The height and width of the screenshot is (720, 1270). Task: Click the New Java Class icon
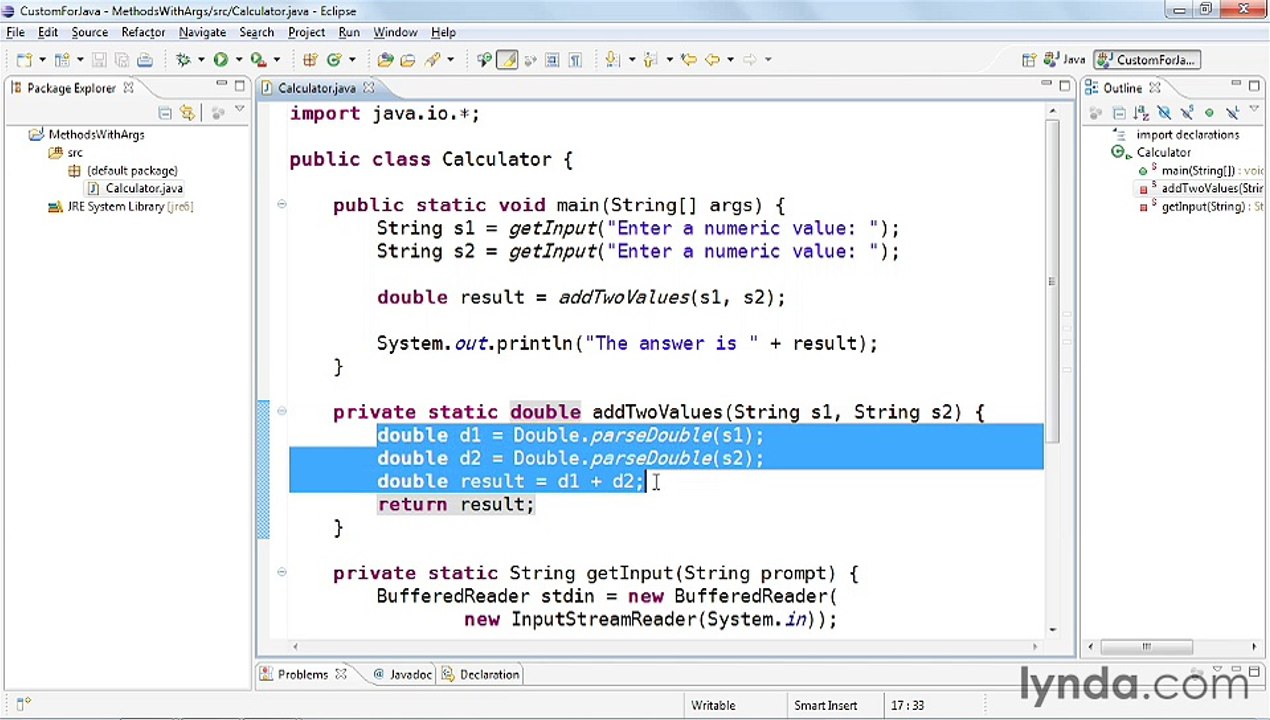334,60
